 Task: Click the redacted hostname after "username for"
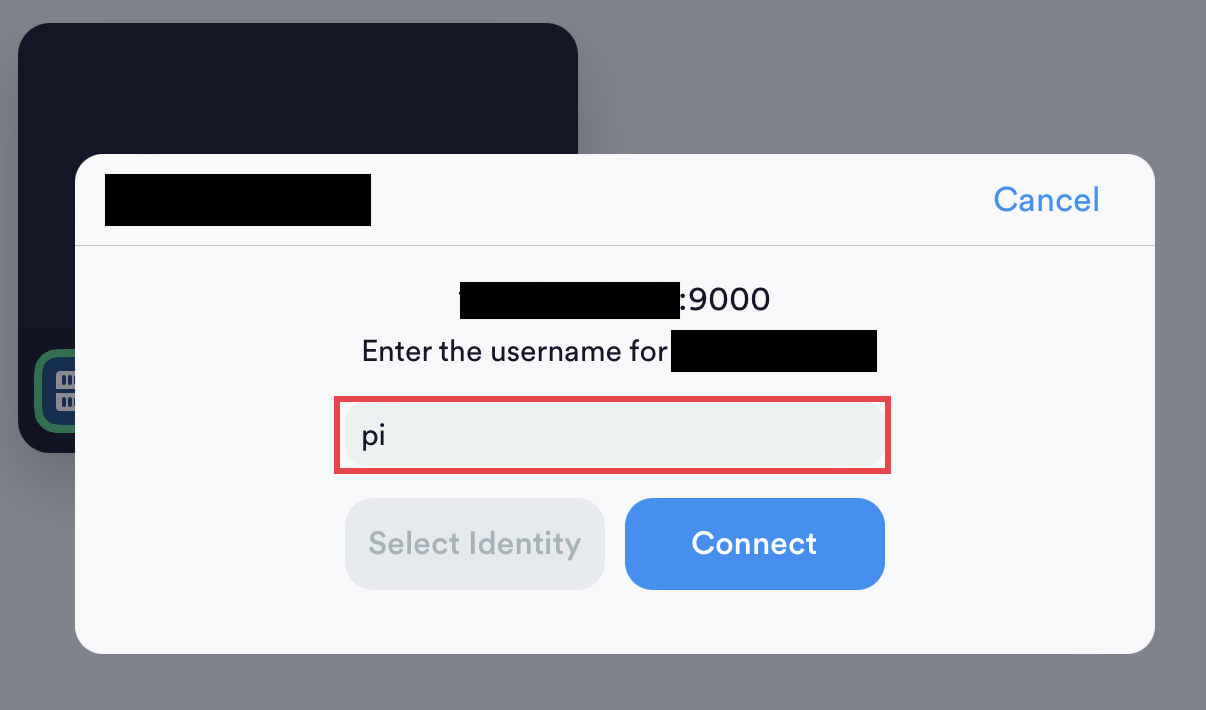(773, 352)
